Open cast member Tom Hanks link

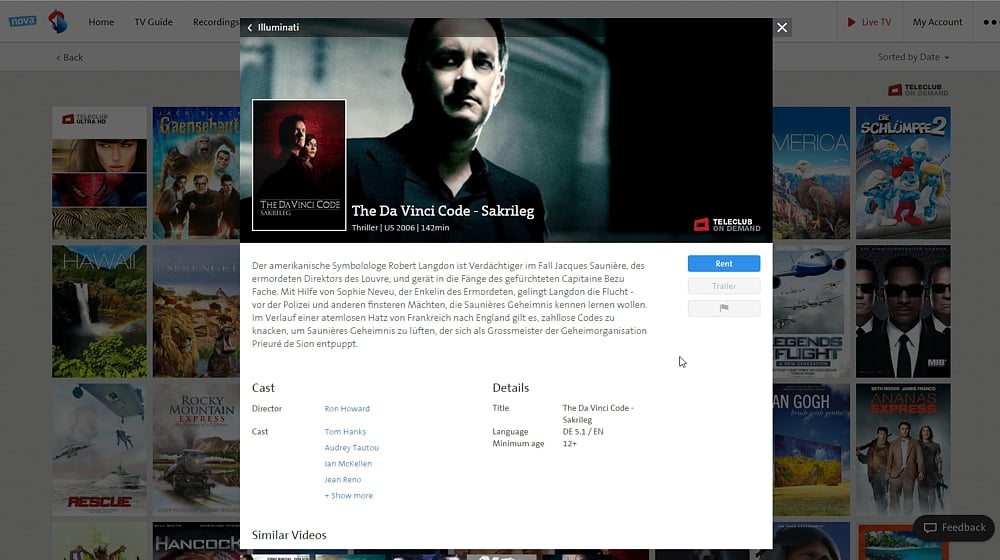tap(345, 432)
